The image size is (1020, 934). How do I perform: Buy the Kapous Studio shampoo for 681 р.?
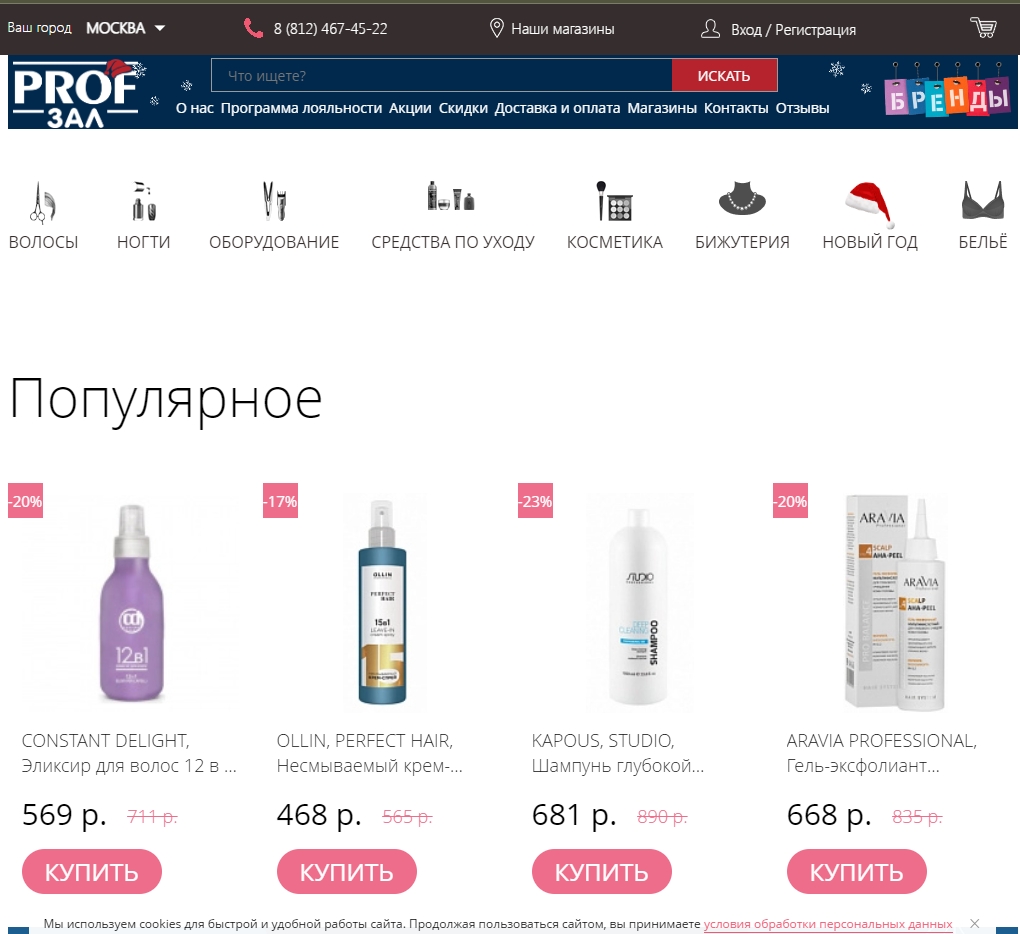602,872
